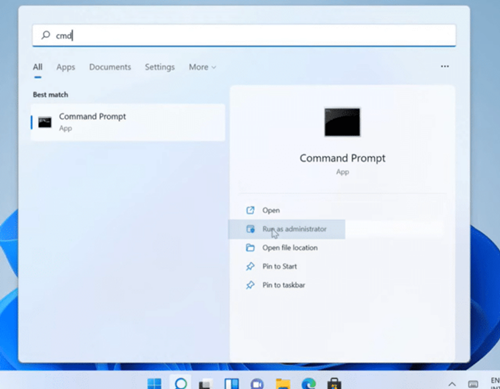Image resolution: width=500 pixels, height=389 pixels.
Task: Launch Microsoft Edge from the taskbar
Action: [309, 384]
